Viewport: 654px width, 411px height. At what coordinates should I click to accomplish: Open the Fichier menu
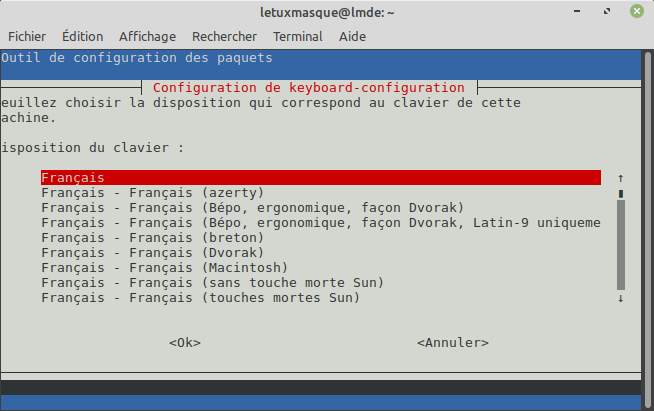click(x=27, y=36)
